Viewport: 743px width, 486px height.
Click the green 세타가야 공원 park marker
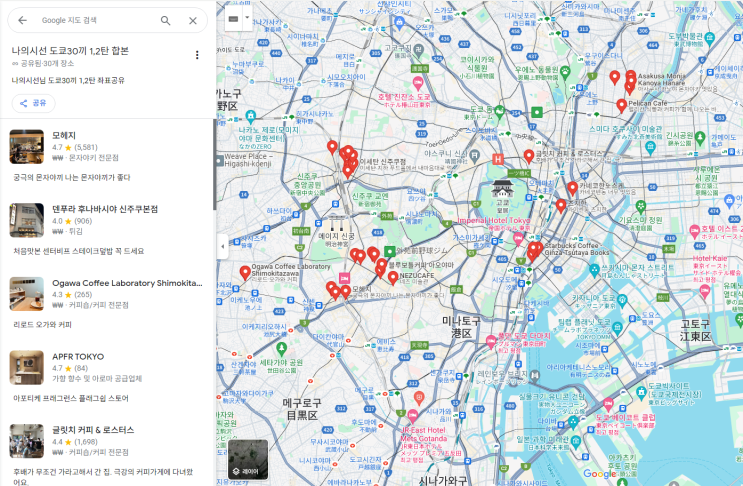tap(281, 349)
